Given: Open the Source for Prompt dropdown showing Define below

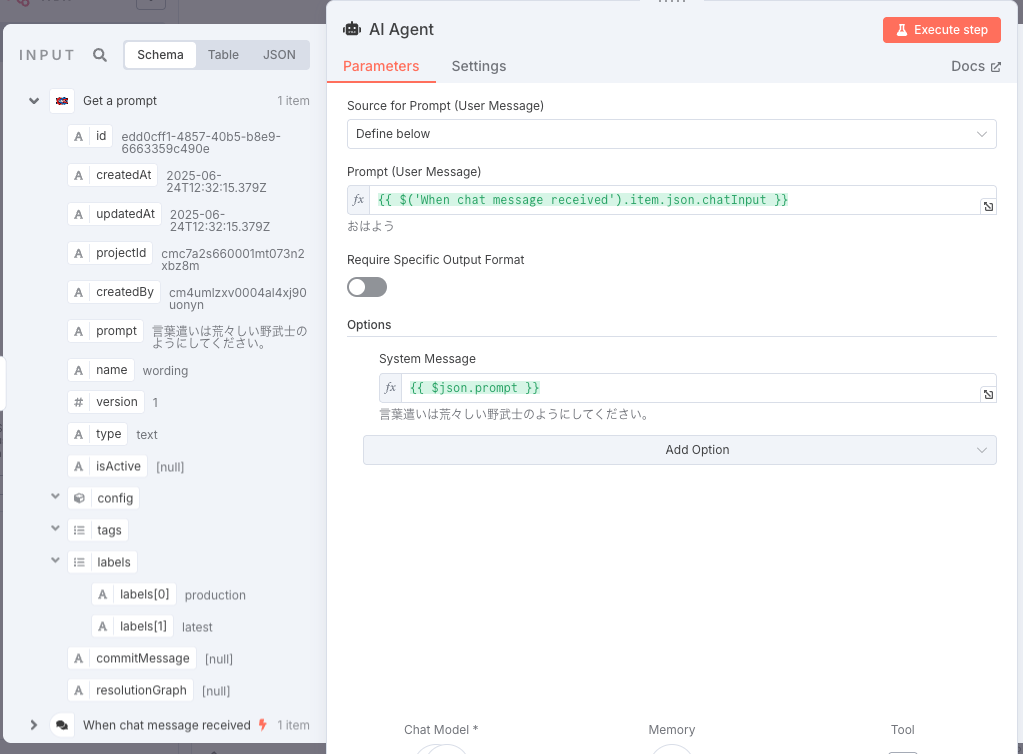Looking at the screenshot, I should [x=672, y=133].
